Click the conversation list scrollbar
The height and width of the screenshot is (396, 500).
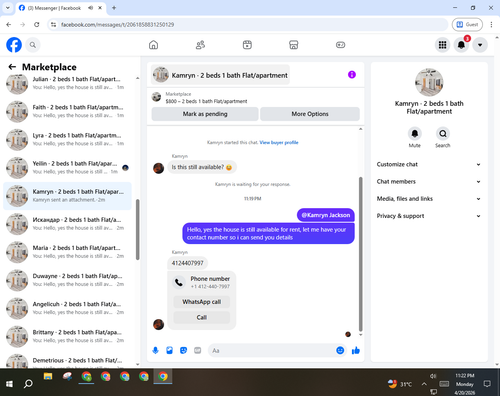138,229
